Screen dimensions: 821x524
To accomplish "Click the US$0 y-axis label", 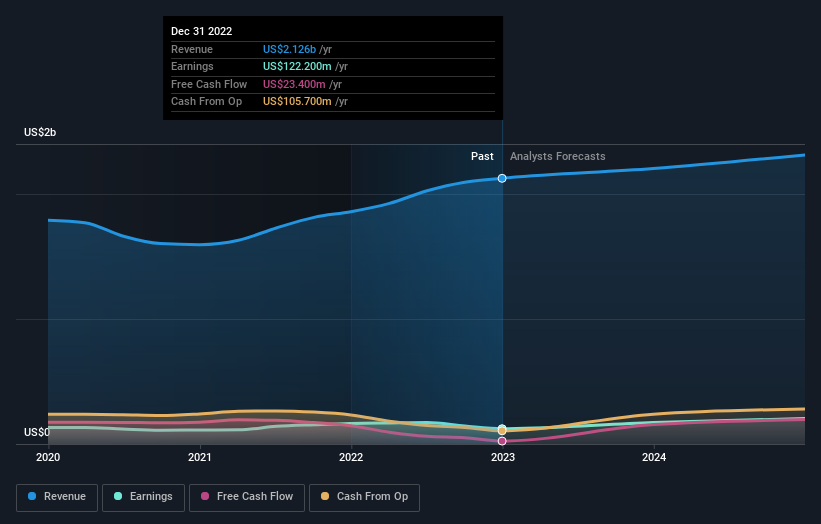I will [x=37, y=432].
